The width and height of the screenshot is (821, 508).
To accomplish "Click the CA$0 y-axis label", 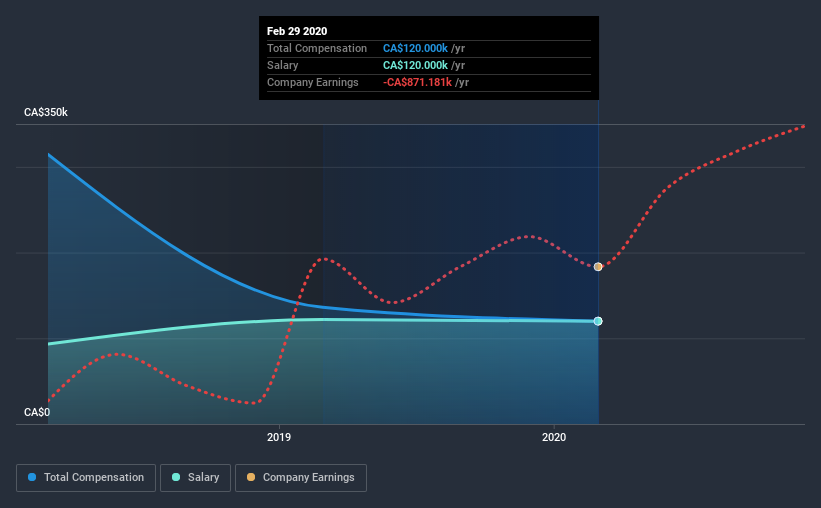I will click(37, 412).
